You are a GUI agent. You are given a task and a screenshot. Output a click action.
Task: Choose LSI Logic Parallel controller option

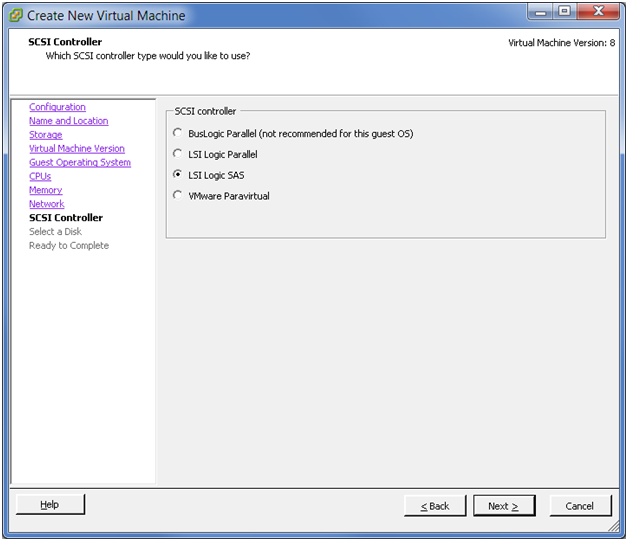click(x=178, y=154)
